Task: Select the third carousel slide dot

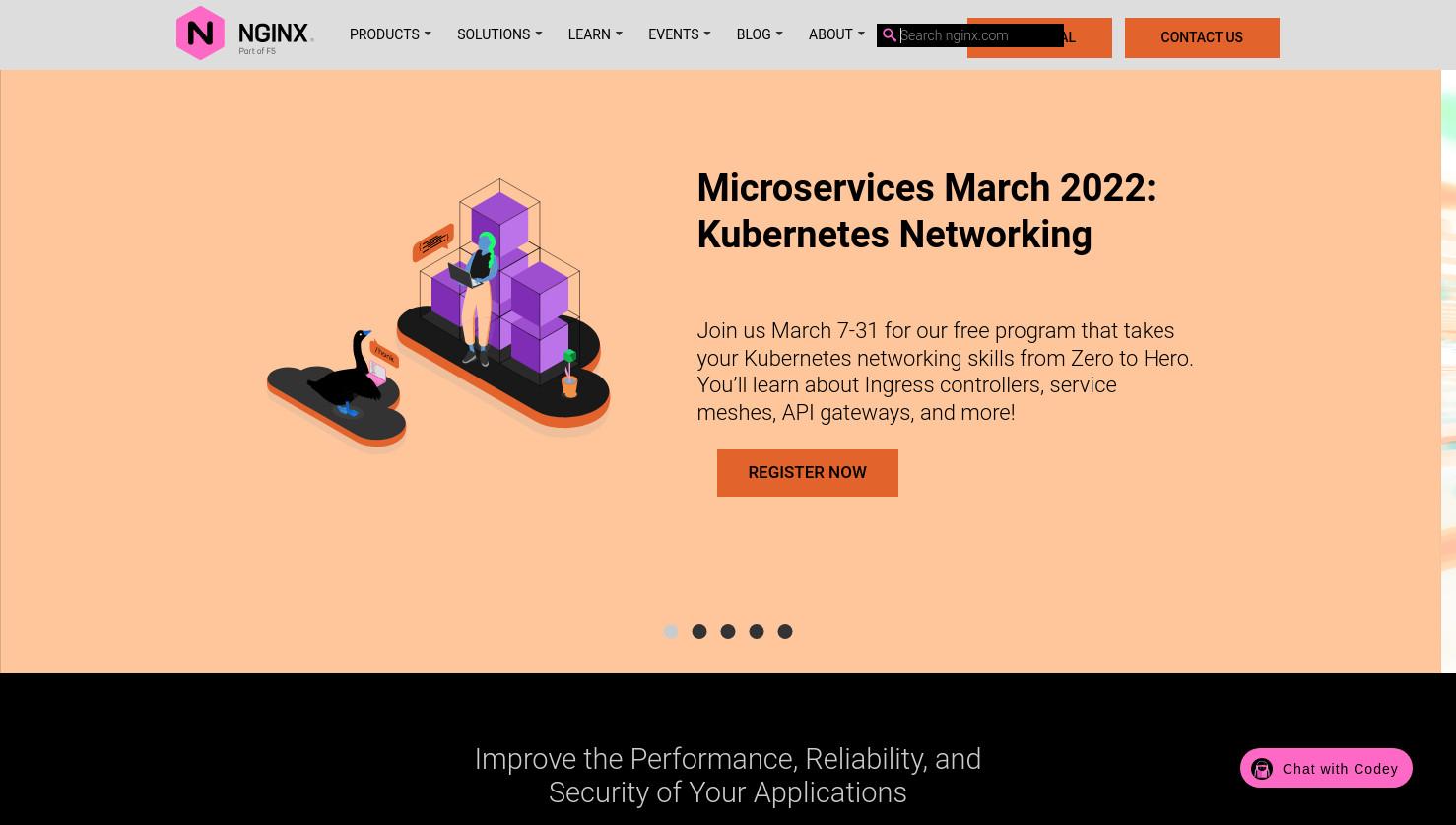Action: (728, 631)
